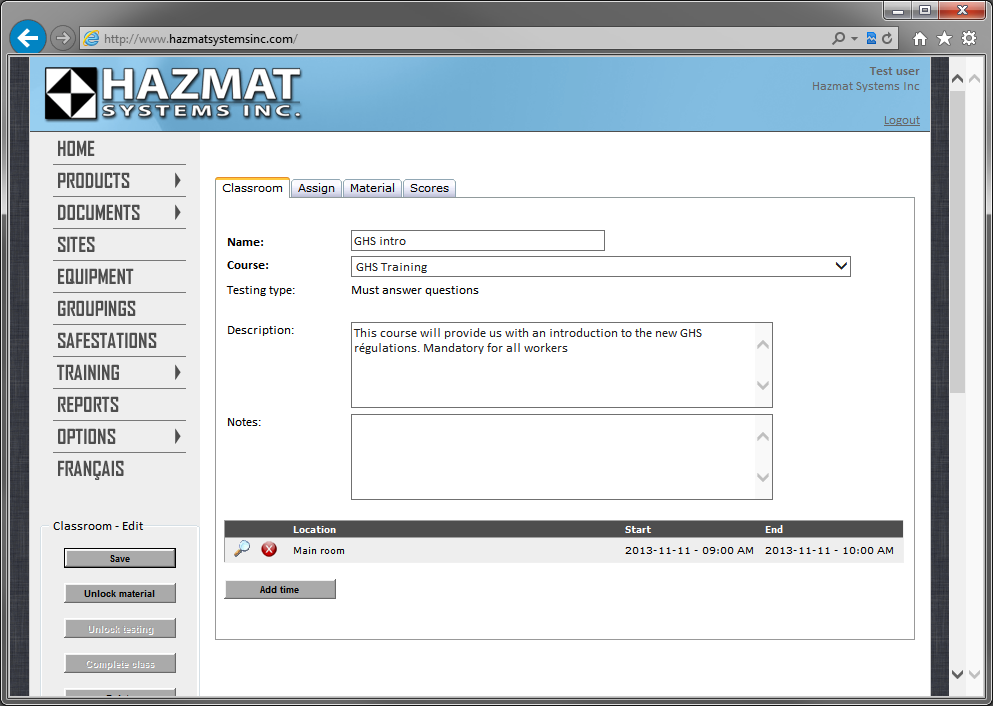Viewport: 993px width, 706px height.
Task: Refresh page using address bar reload icon
Action: (x=886, y=39)
